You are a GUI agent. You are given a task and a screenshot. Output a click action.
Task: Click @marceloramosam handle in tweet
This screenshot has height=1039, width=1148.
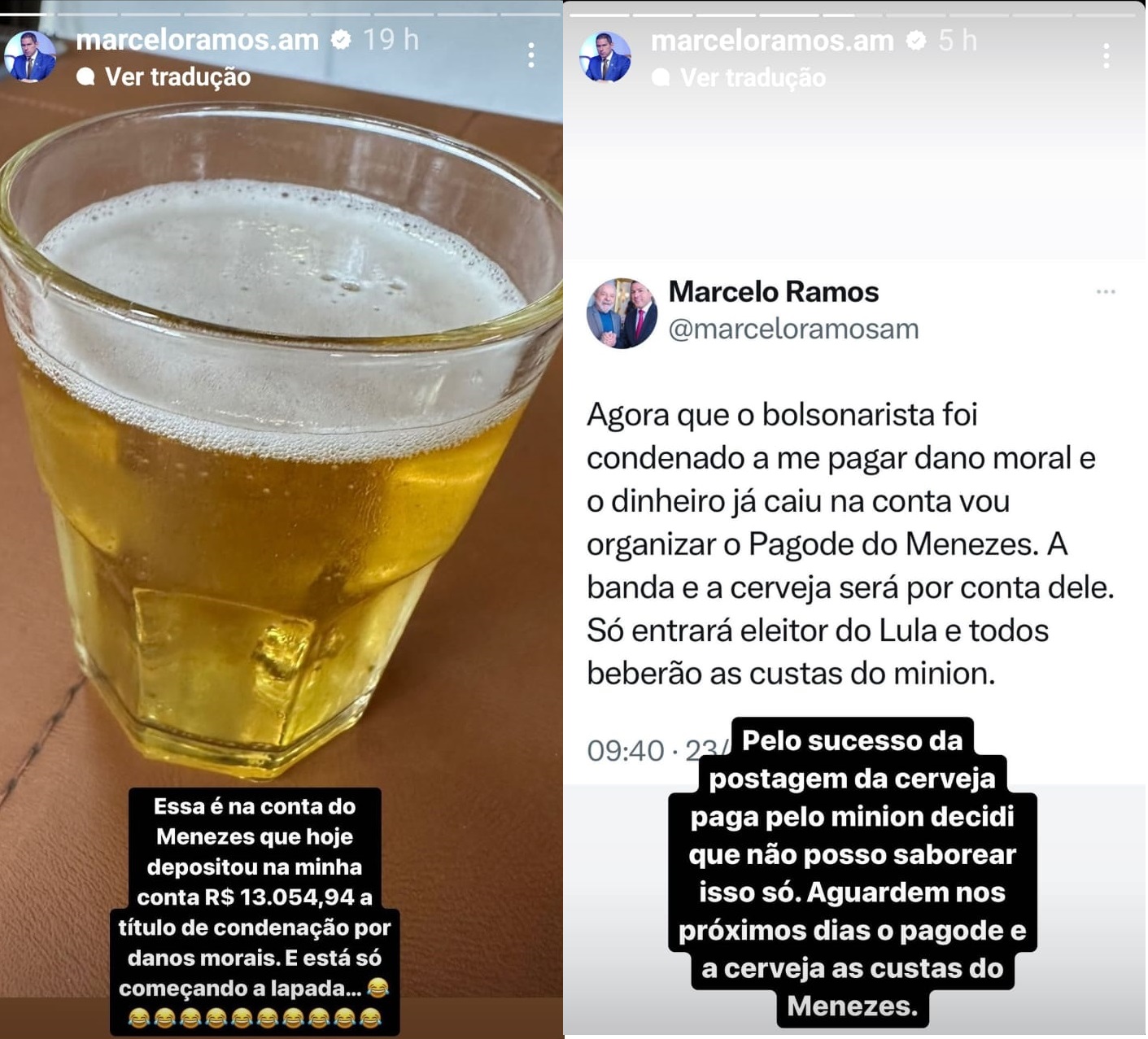[793, 329]
